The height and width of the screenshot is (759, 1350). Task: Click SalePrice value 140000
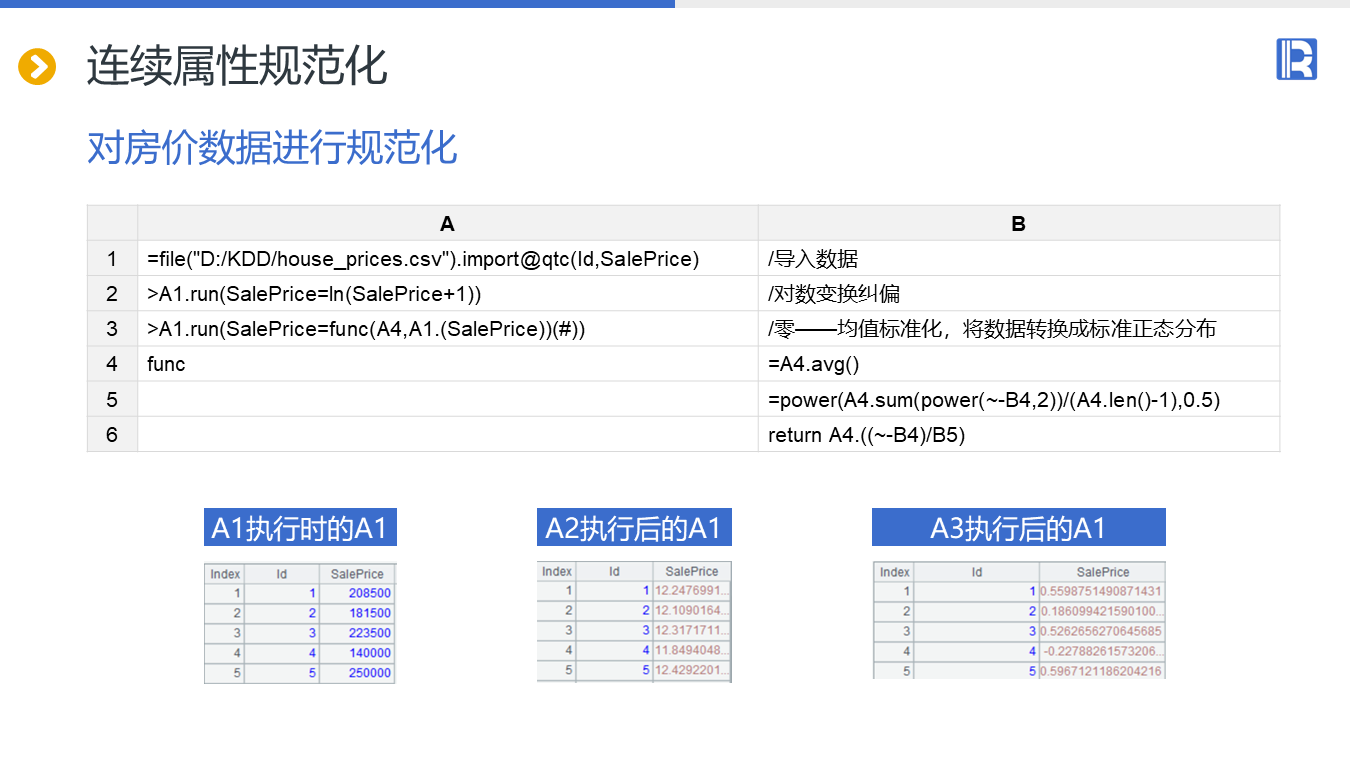pos(357,653)
